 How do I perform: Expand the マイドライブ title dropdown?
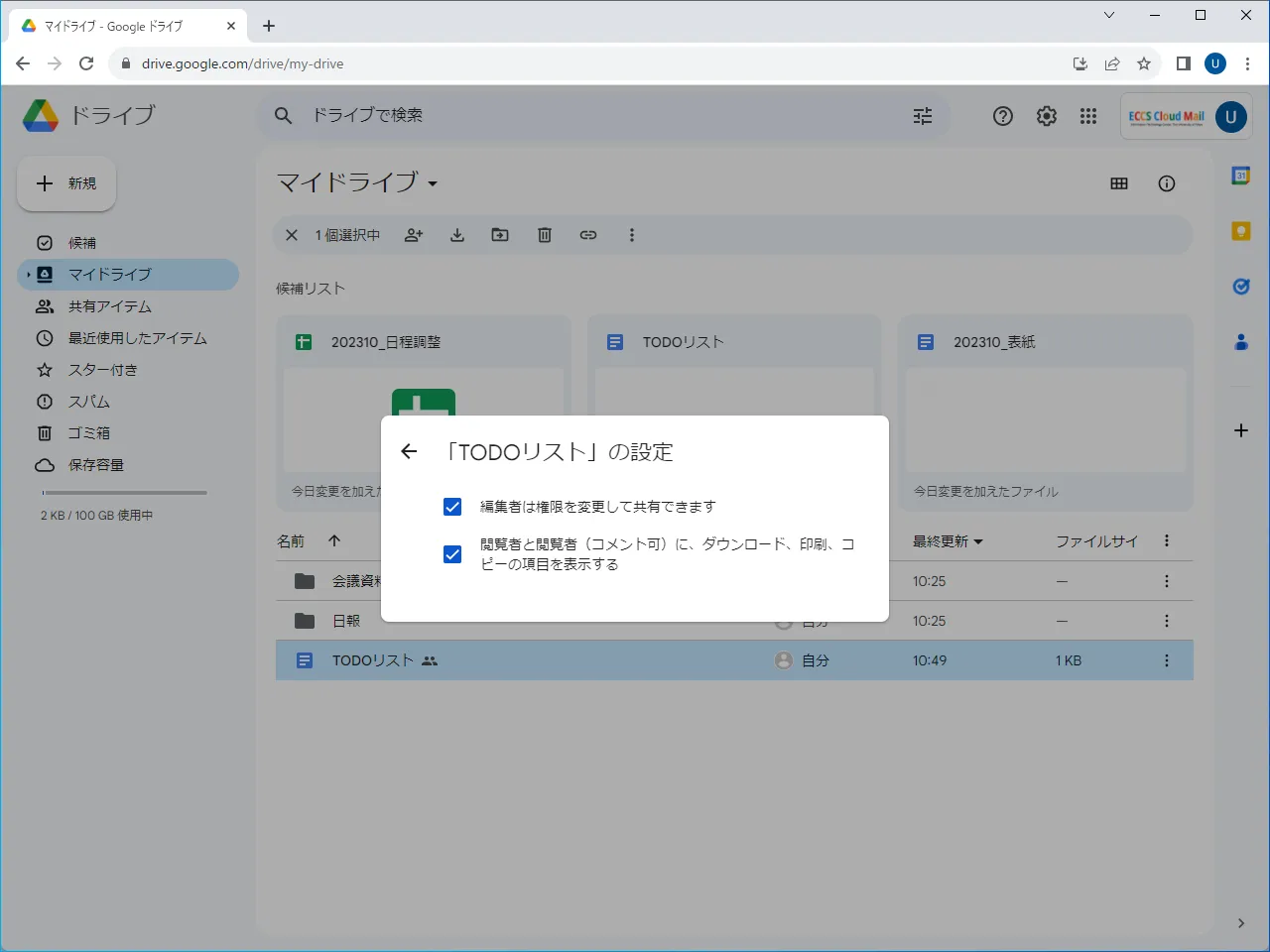[433, 183]
